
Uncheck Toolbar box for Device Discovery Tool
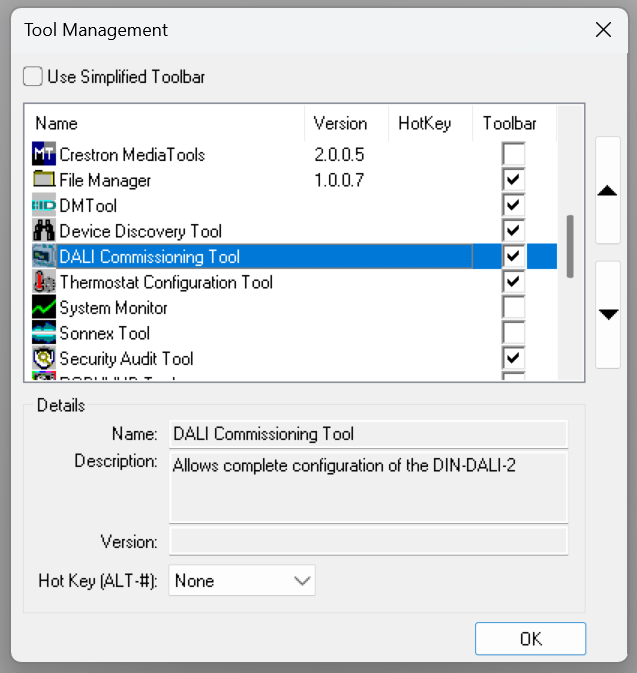513,230
